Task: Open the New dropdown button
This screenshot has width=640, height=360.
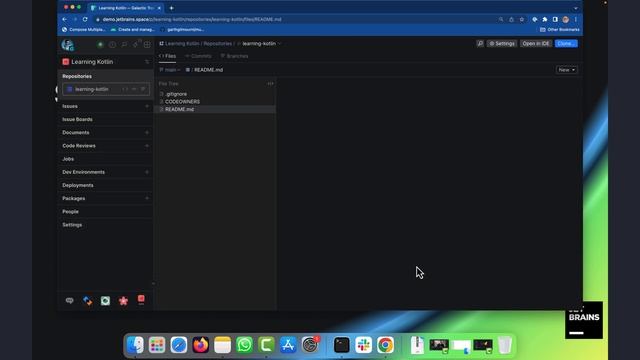Action: (x=567, y=70)
